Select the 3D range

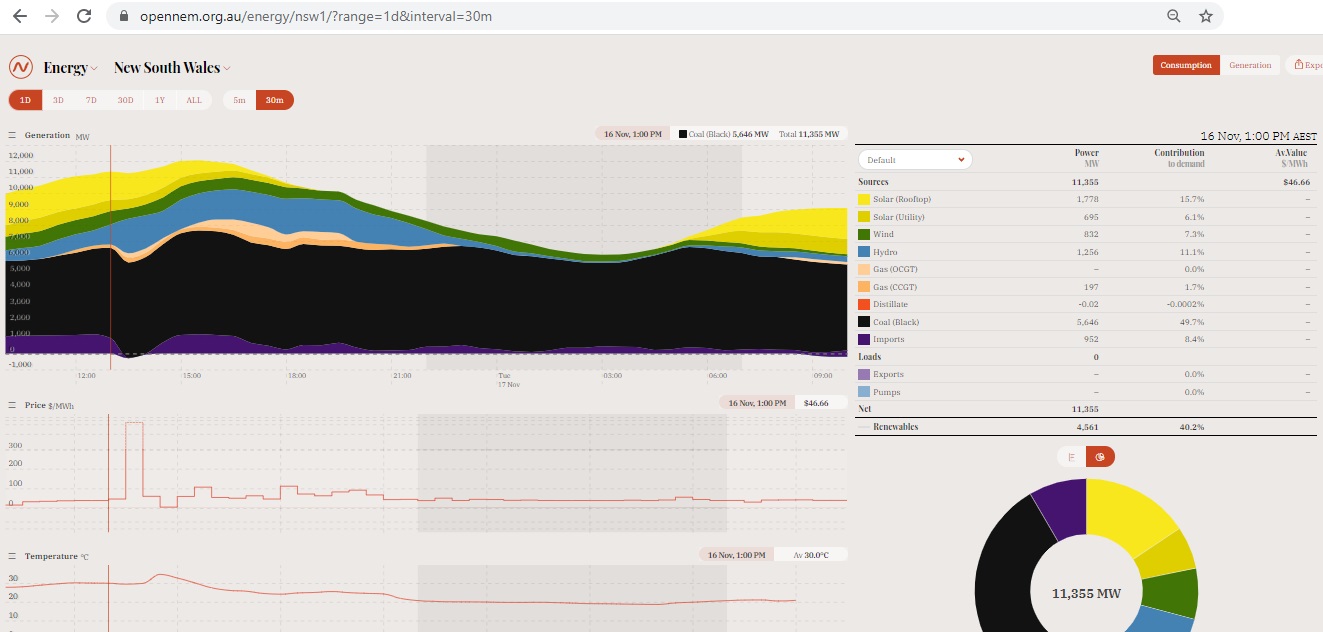click(58, 100)
